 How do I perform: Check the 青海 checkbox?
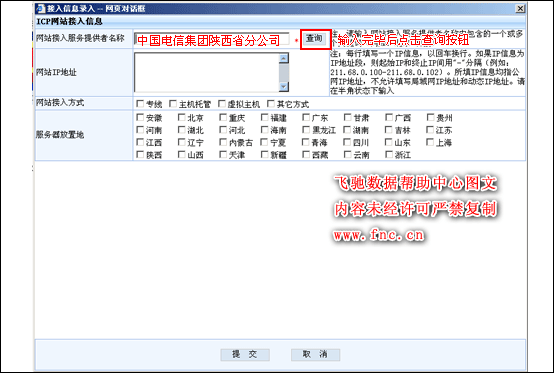click(306, 142)
